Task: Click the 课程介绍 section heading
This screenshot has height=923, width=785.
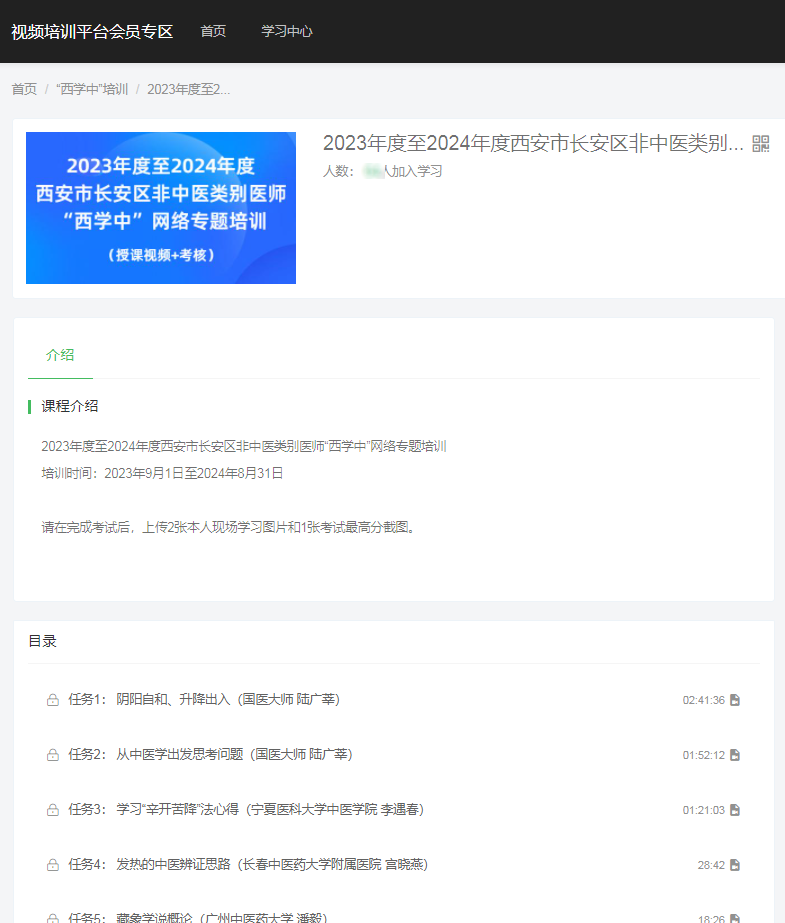Action: (x=69, y=406)
